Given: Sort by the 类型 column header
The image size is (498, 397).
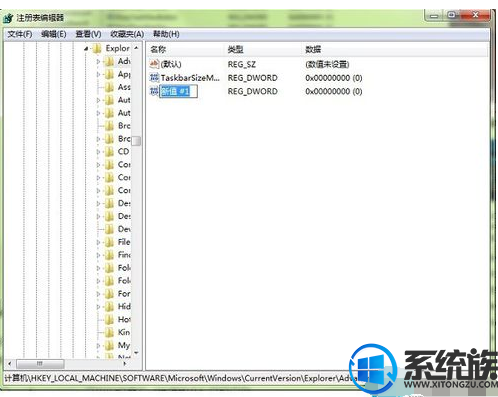Looking at the screenshot, I should coord(263,50).
